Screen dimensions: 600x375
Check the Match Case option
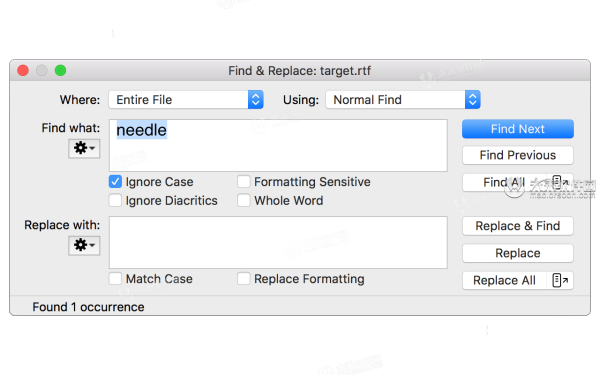115,279
